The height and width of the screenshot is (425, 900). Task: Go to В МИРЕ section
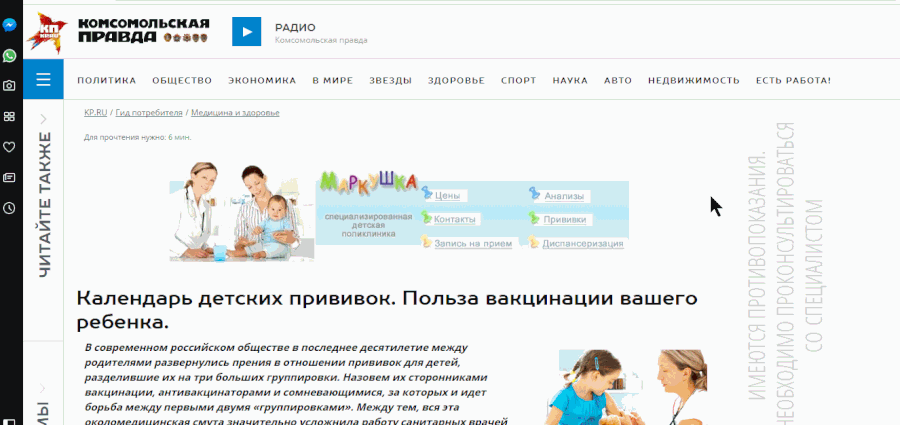click(332, 80)
